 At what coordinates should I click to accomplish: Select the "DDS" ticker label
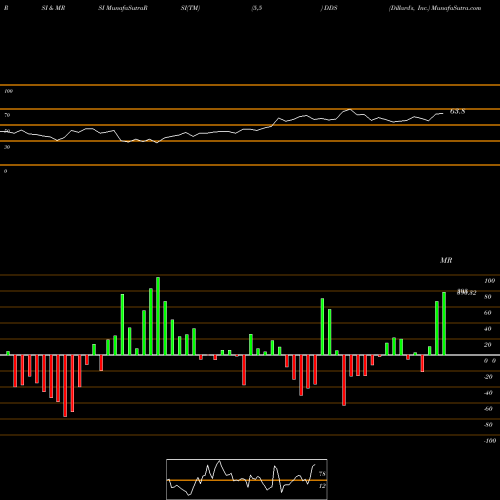tap(331, 8)
